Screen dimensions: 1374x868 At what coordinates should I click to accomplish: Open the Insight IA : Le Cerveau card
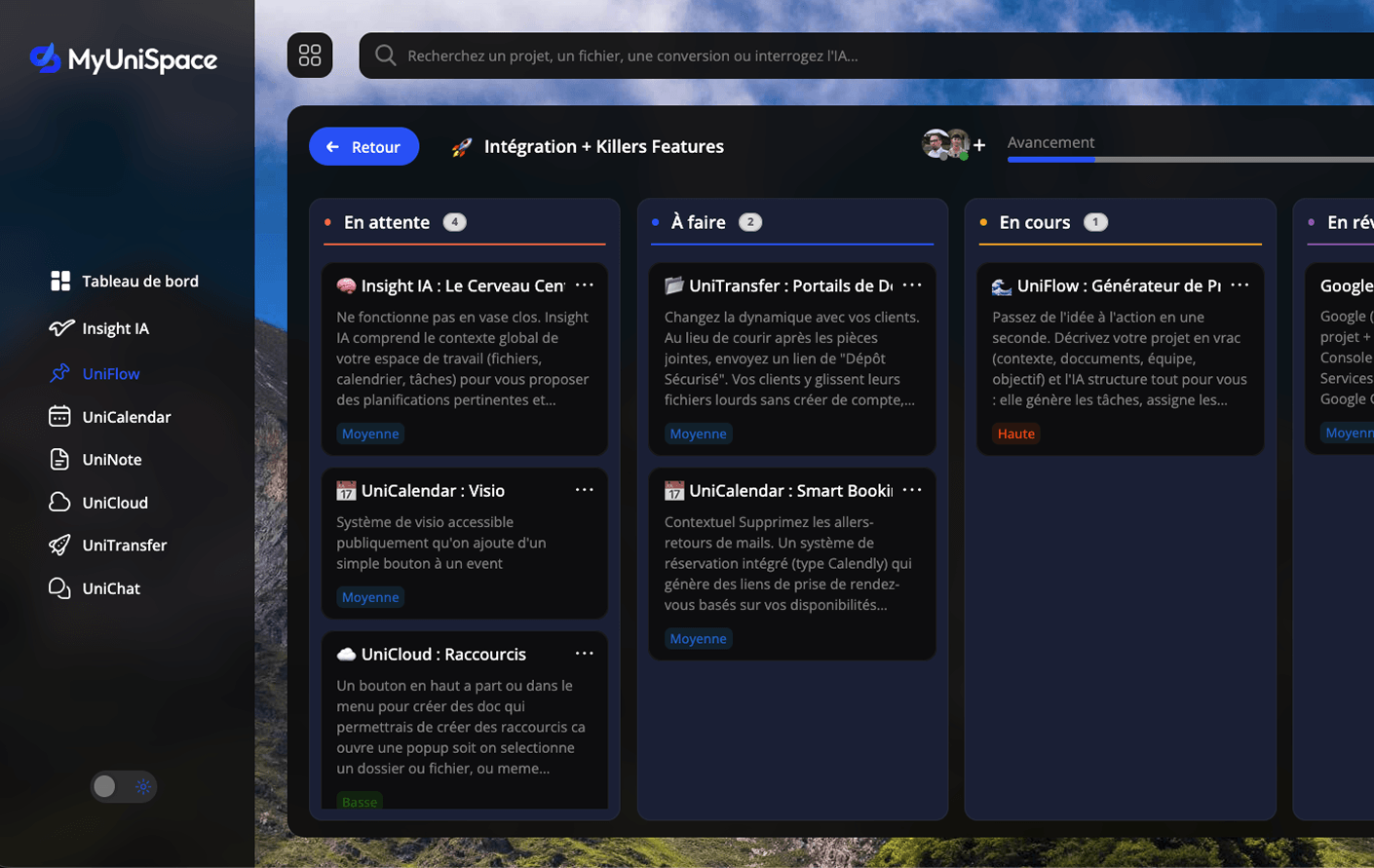coord(465,359)
